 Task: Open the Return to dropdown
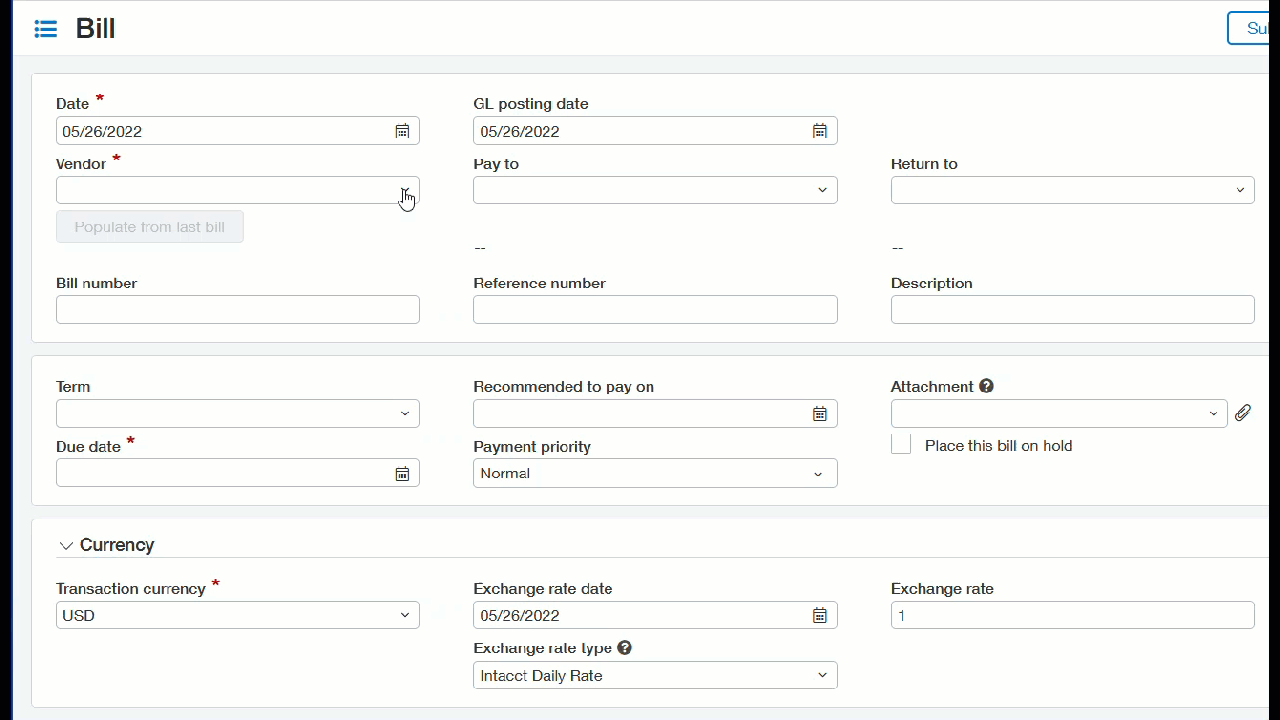1240,189
